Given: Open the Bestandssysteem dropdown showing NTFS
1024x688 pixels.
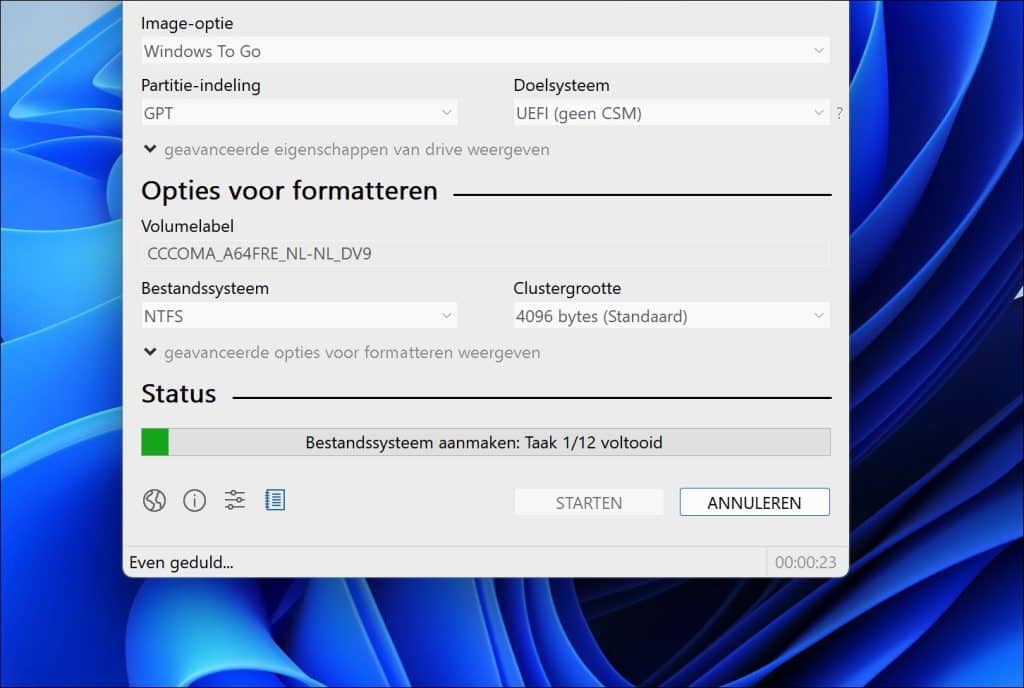Looking at the screenshot, I should (299, 317).
